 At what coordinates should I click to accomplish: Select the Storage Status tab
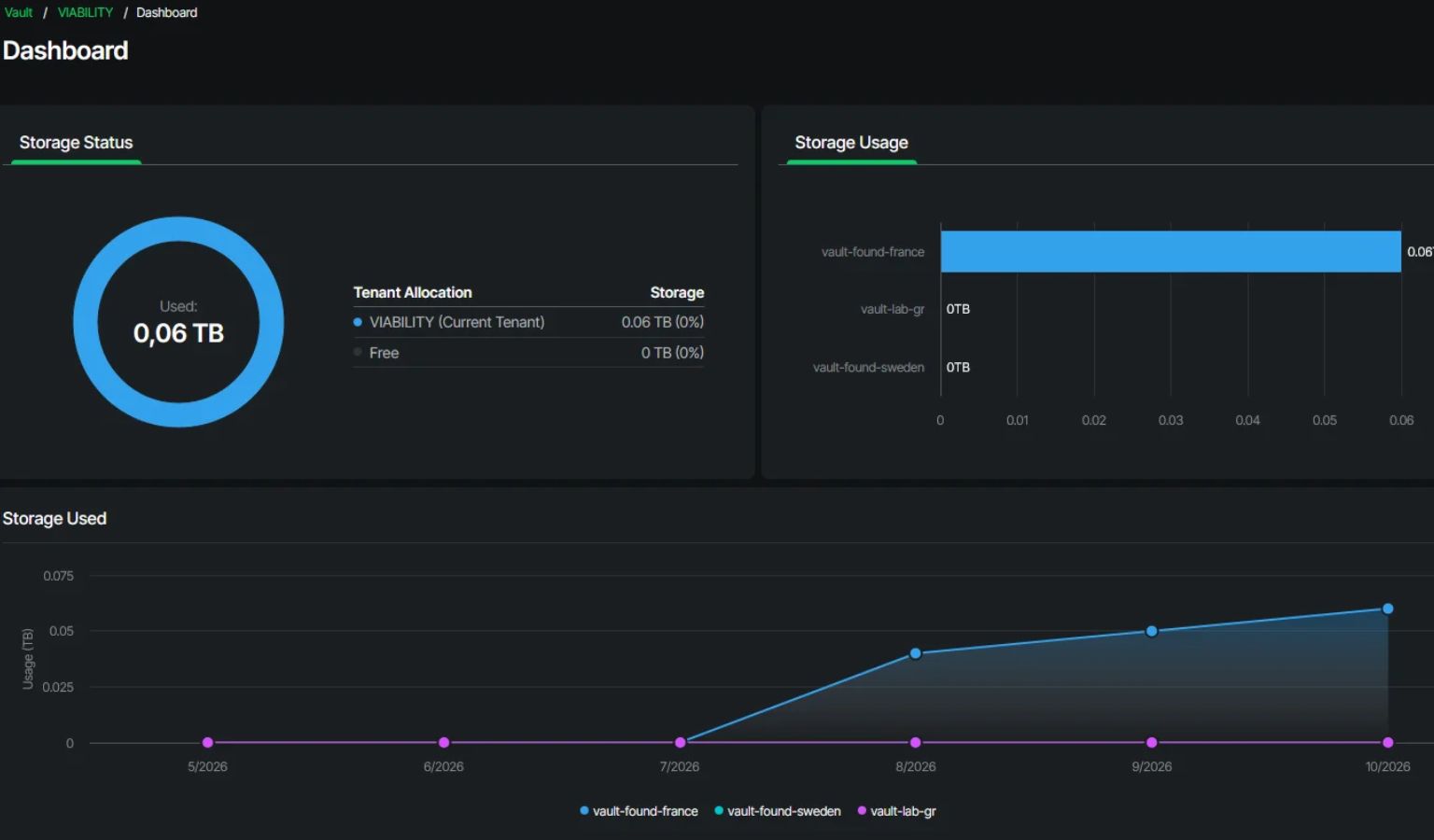tap(76, 143)
